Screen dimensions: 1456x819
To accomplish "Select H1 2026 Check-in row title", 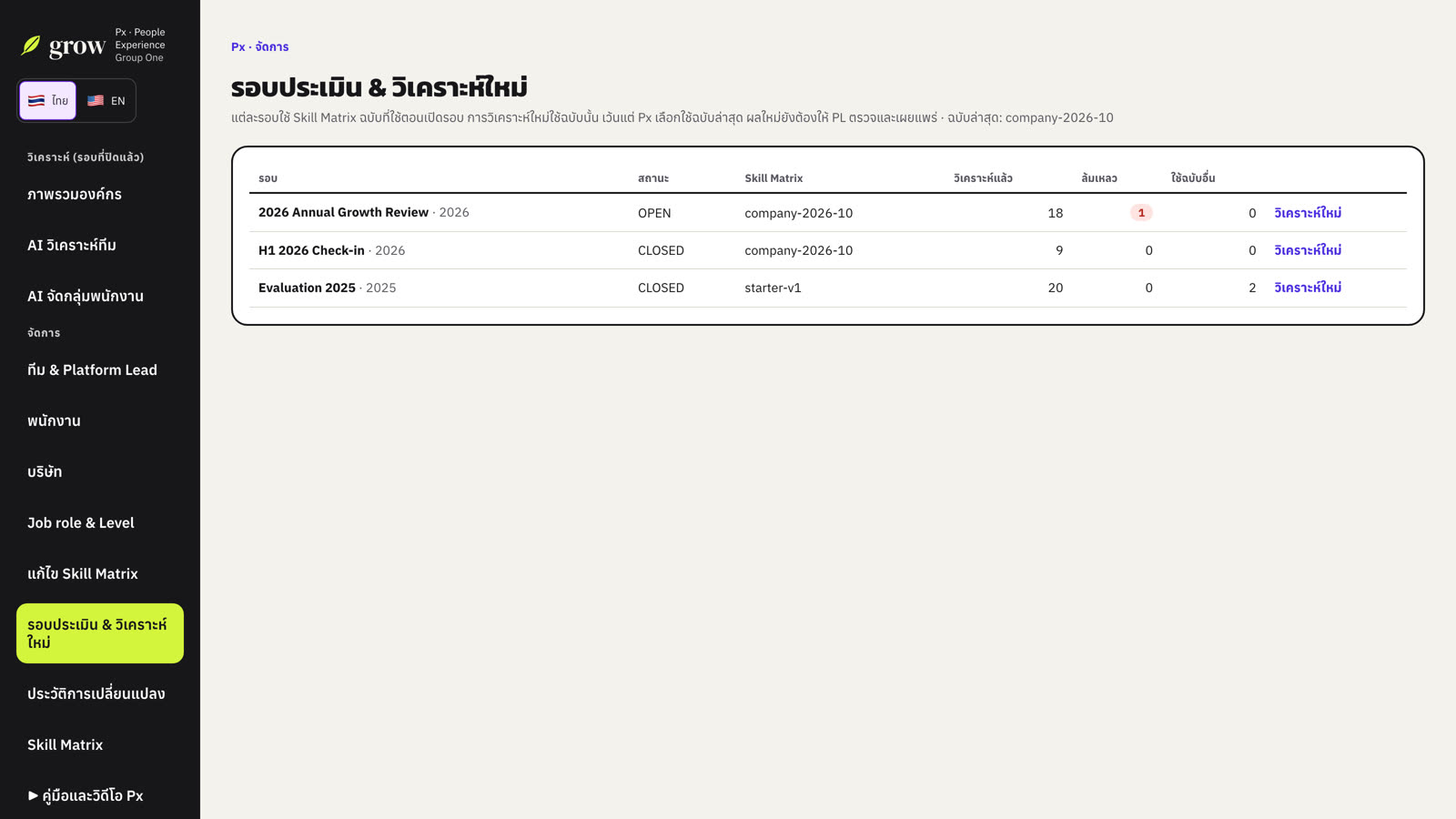I will [311, 250].
